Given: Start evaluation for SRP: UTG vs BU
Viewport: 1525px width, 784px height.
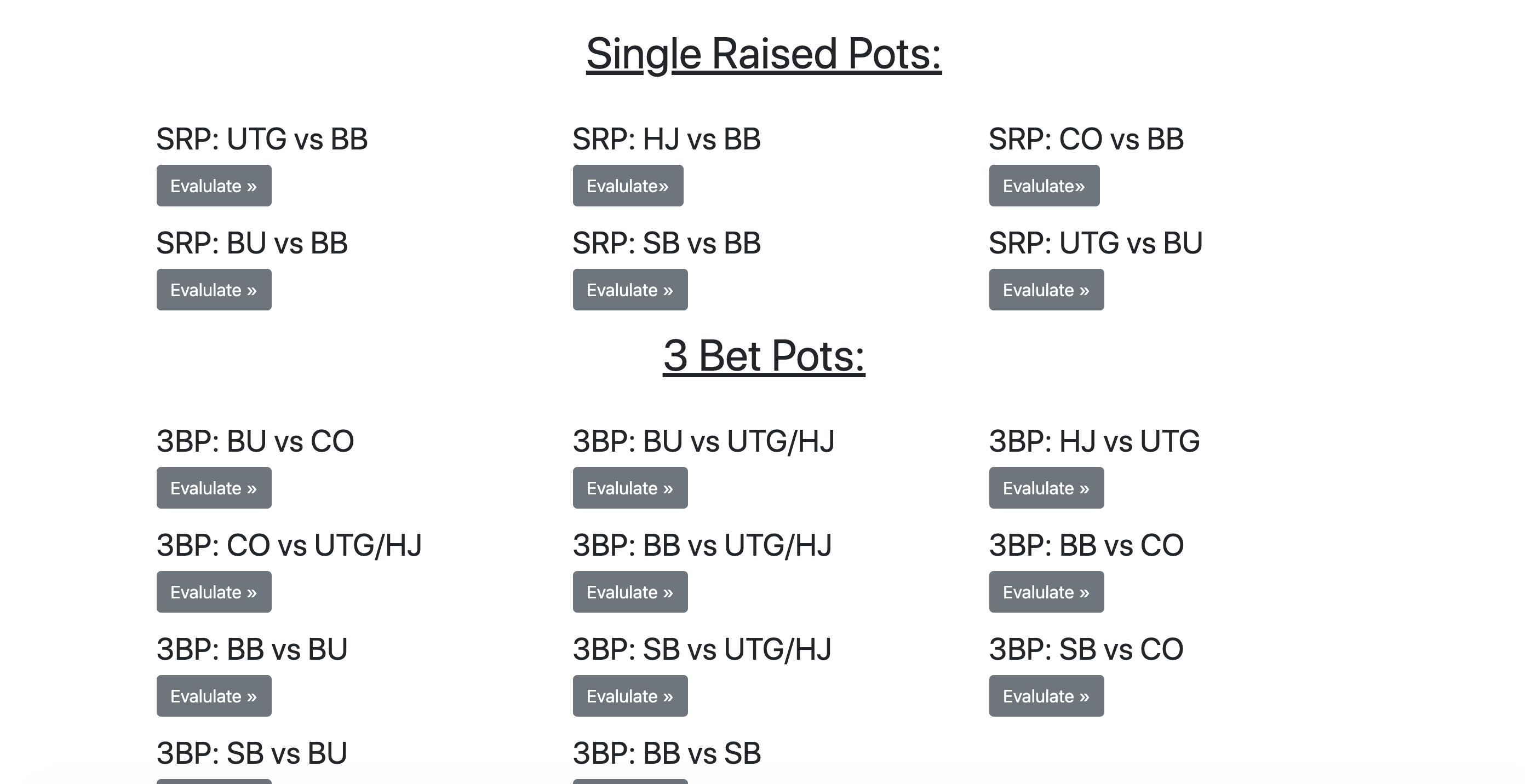Looking at the screenshot, I should (1046, 290).
